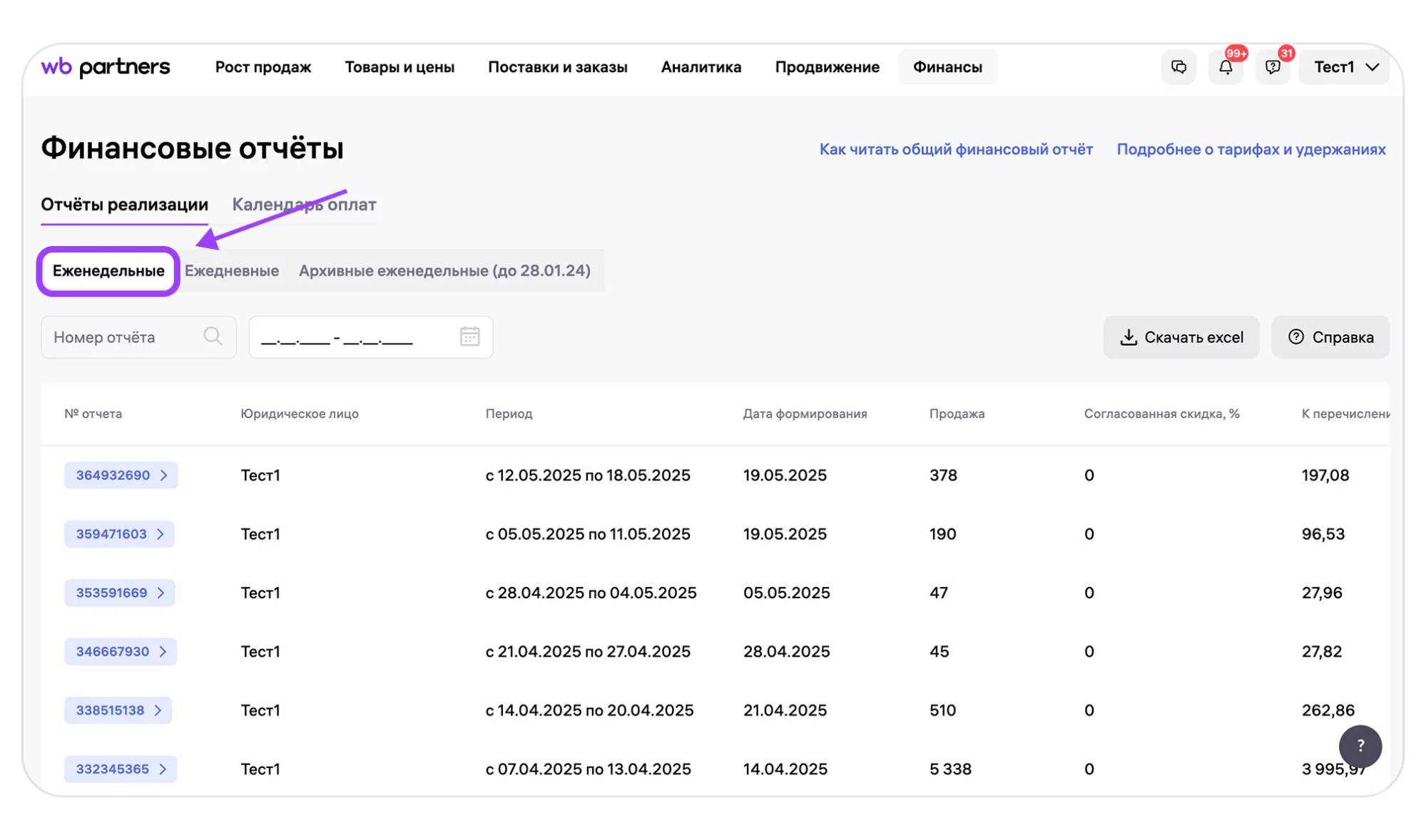Open the chat messages icon
The width and height of the screenshot is (1426, 840).
click(1178, 67)
